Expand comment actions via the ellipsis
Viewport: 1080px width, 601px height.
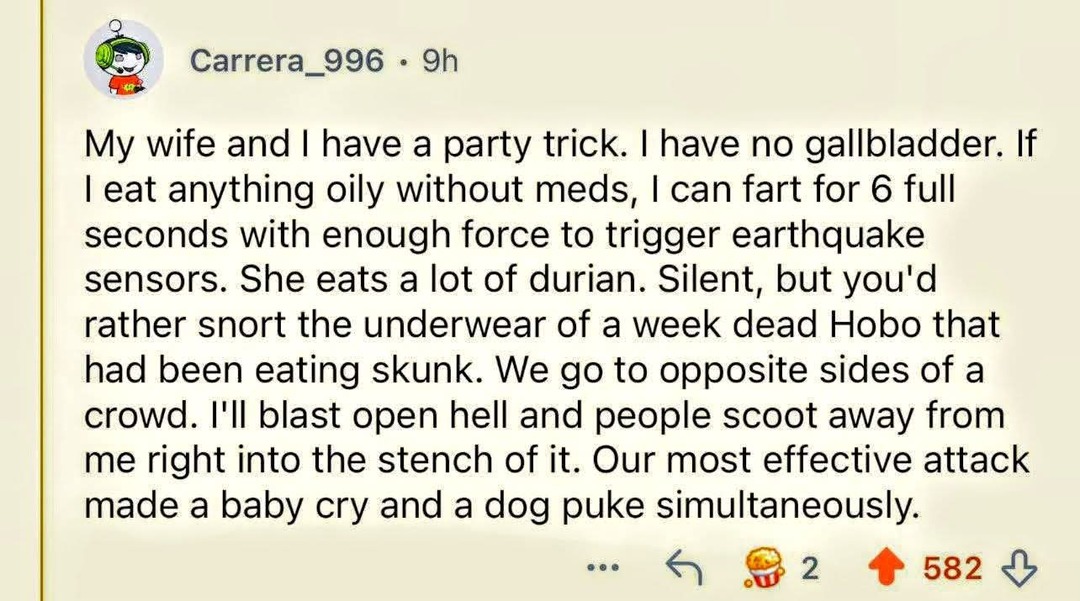point(603,567)
